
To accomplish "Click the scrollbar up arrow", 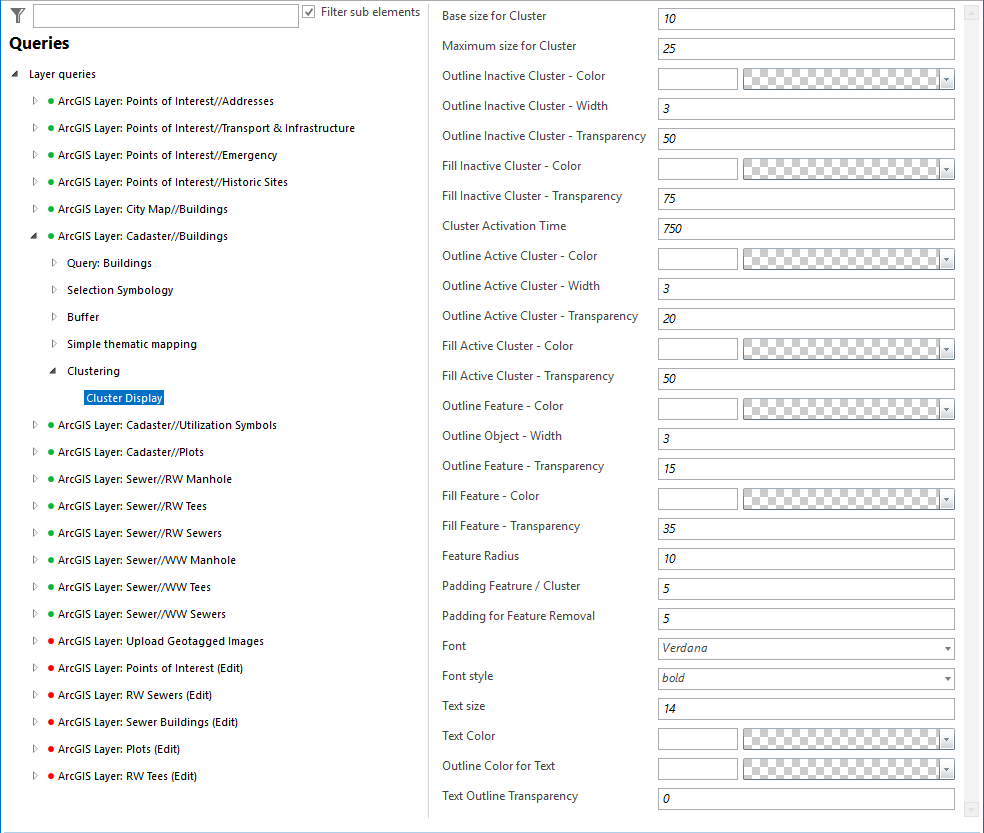I will tap(970, 12).
